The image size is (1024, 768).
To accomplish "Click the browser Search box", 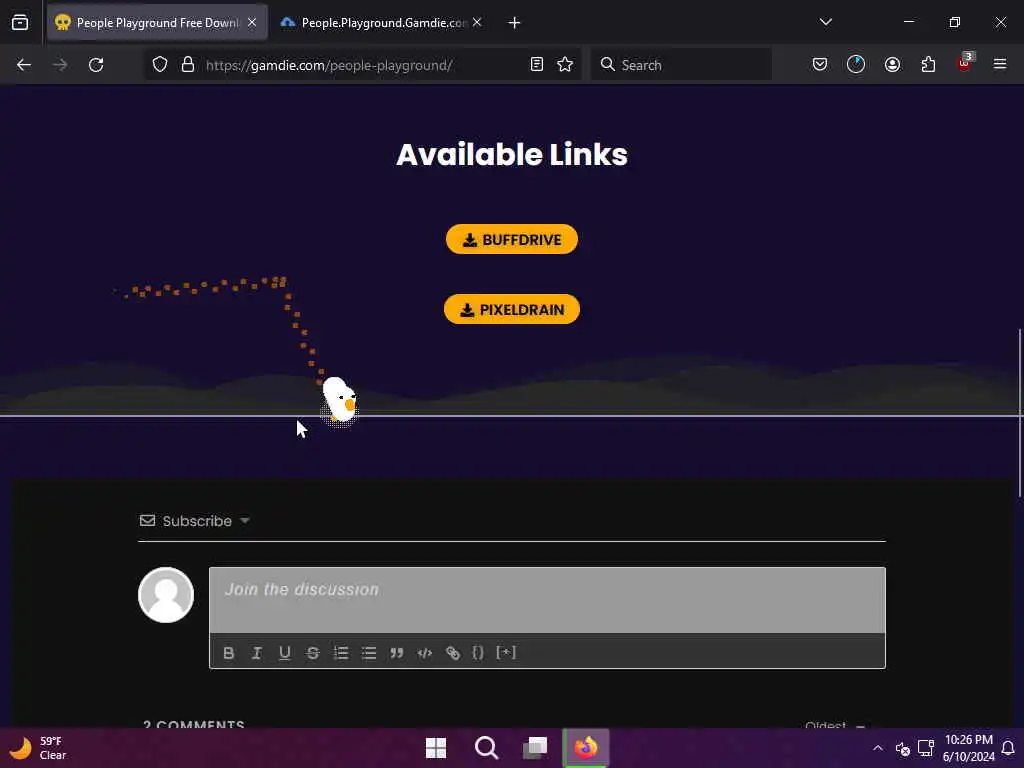I will (x=681, y=65).
